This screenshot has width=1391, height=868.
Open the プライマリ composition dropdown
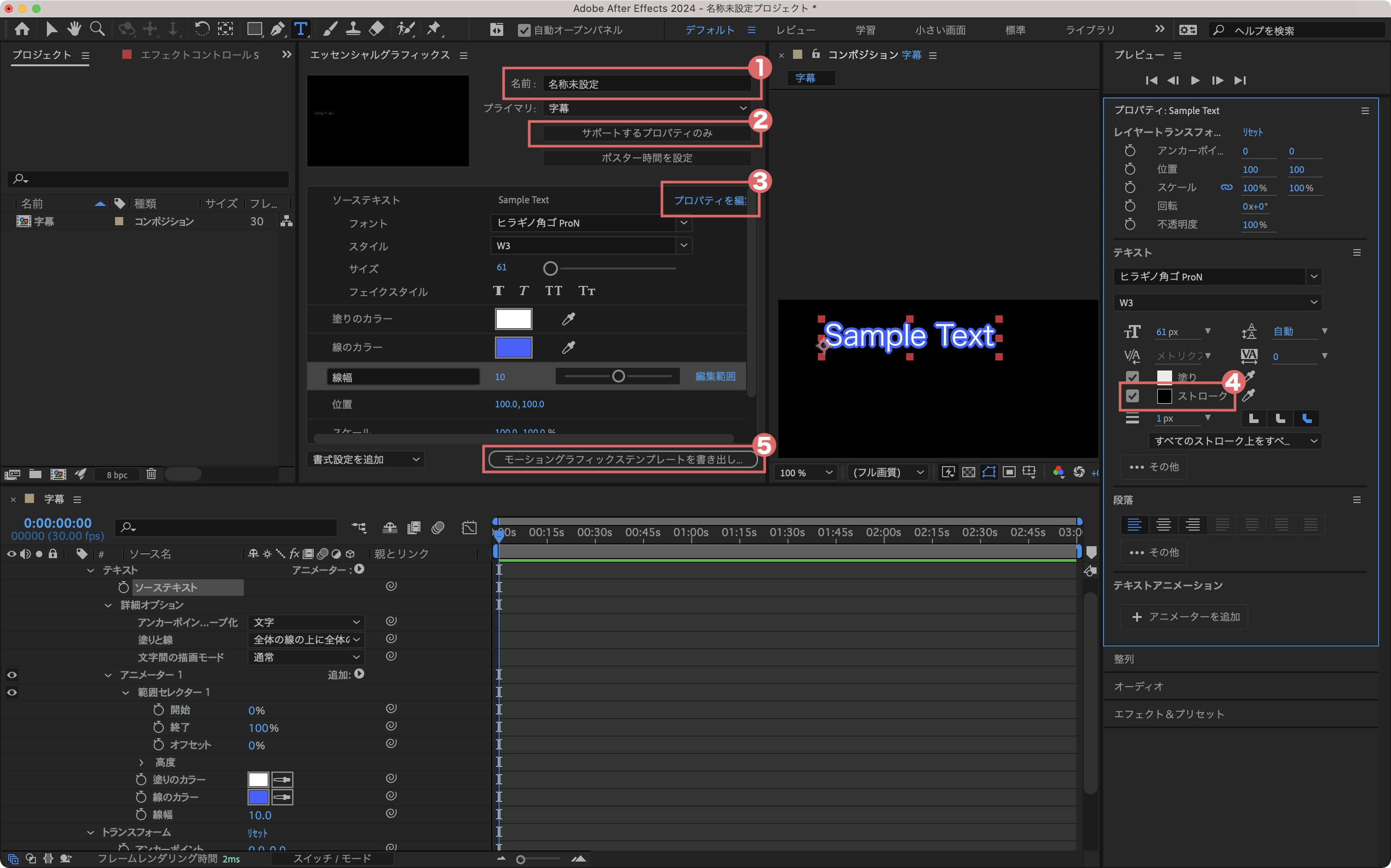pos(647,108)
